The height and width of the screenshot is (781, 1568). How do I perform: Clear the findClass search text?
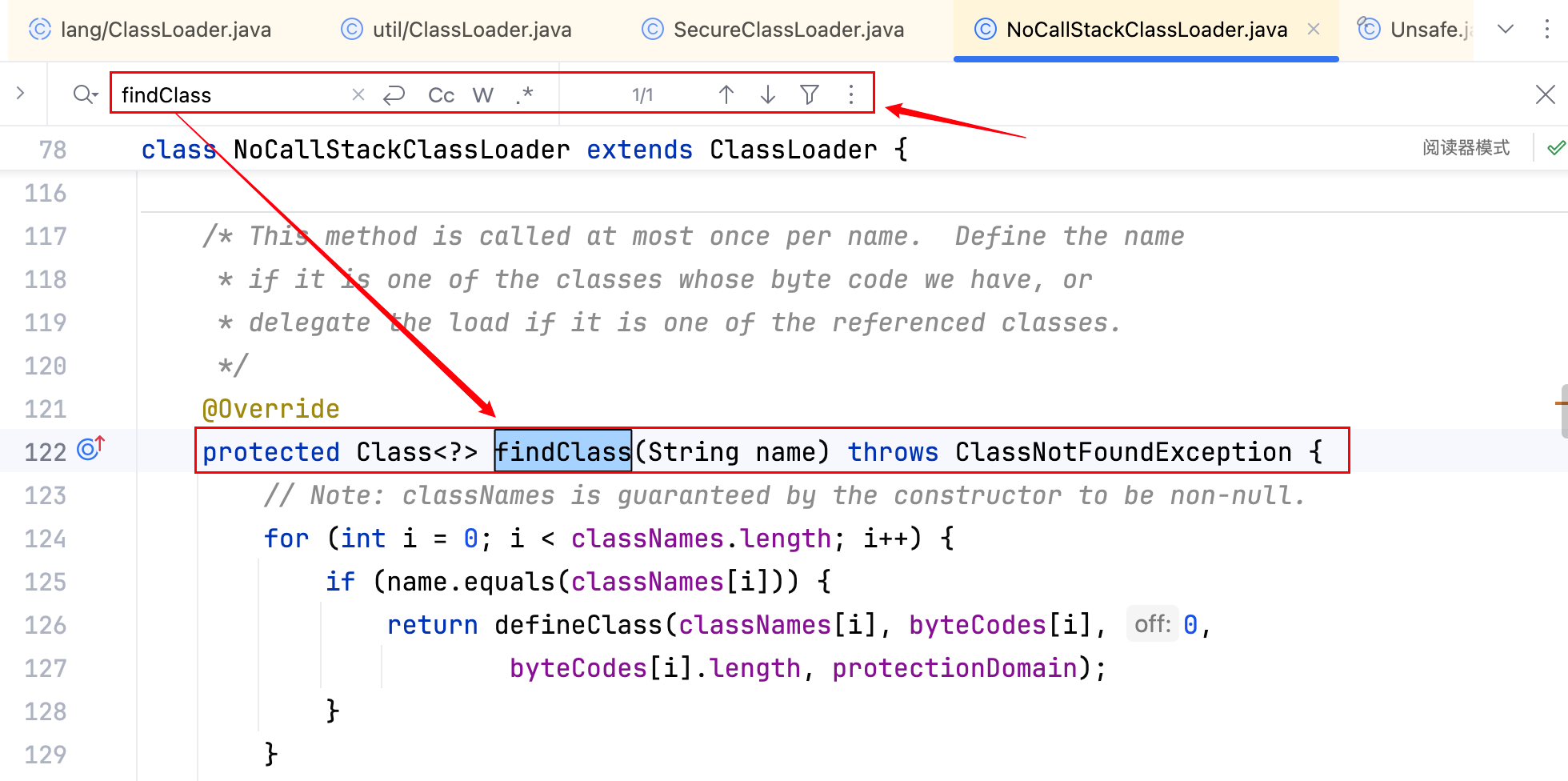[x=358, y=95]
